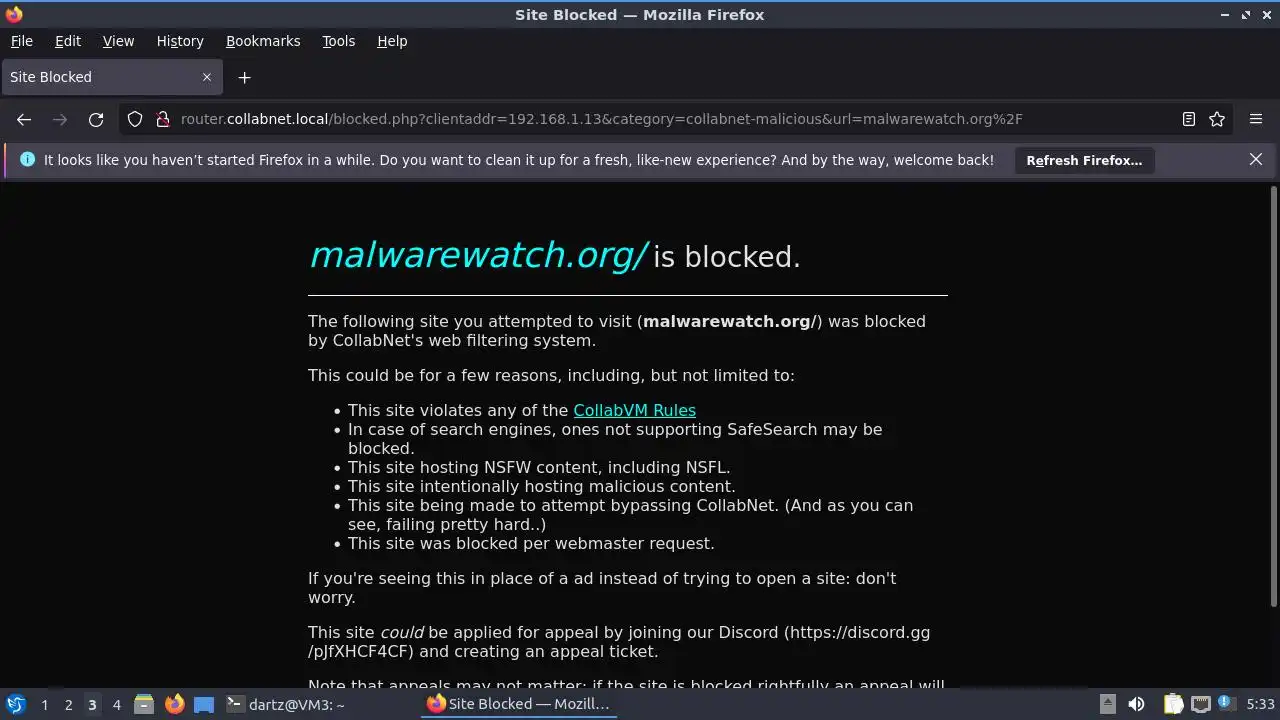1280x720 pixels.
Task: Open the File menu
Action: [22, 41]
